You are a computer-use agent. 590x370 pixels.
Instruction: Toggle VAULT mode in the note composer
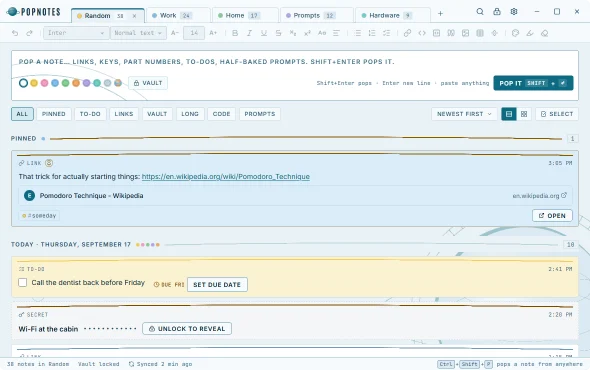148,83
